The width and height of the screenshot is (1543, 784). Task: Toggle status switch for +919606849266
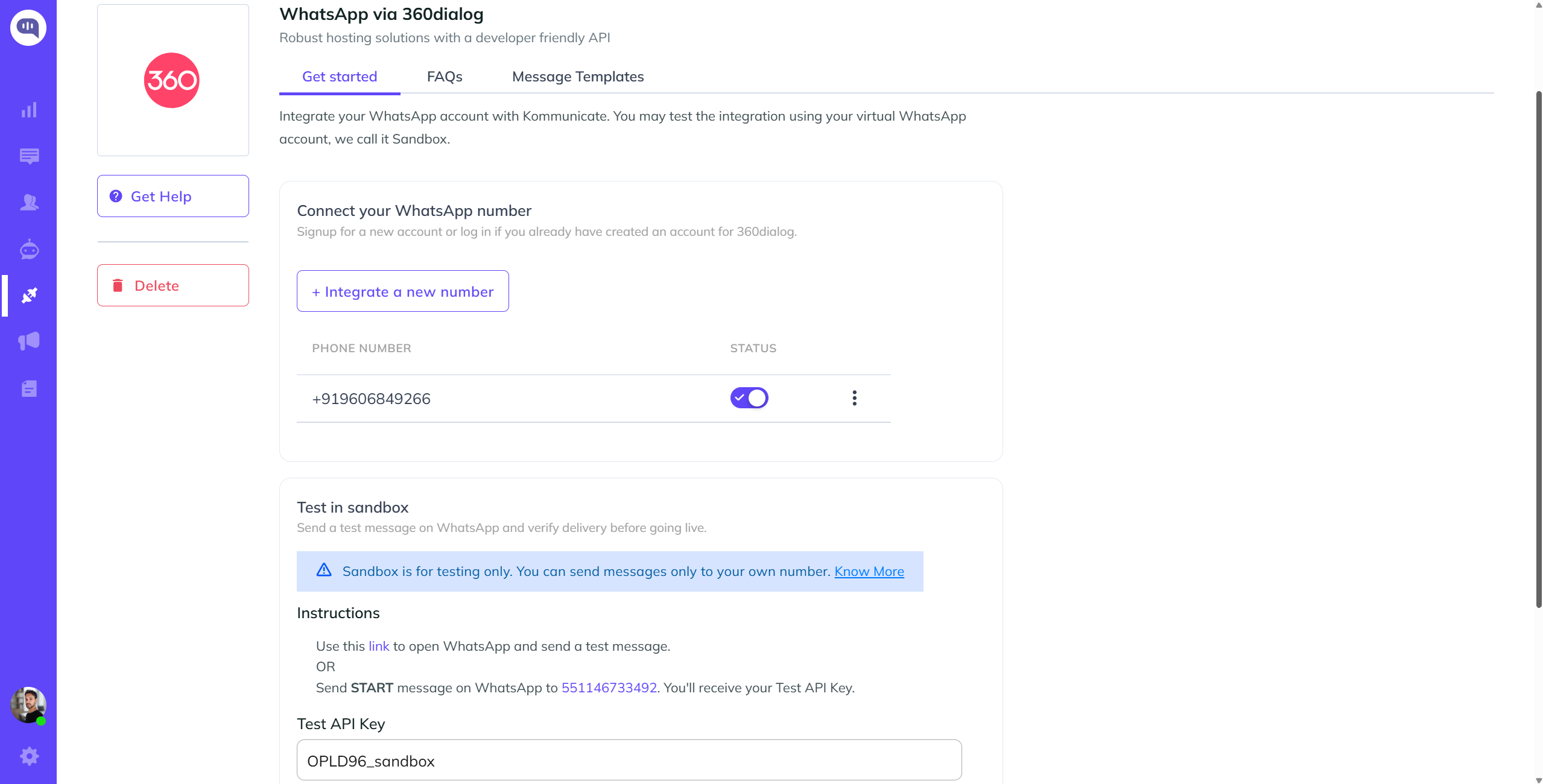click(749, 398)
